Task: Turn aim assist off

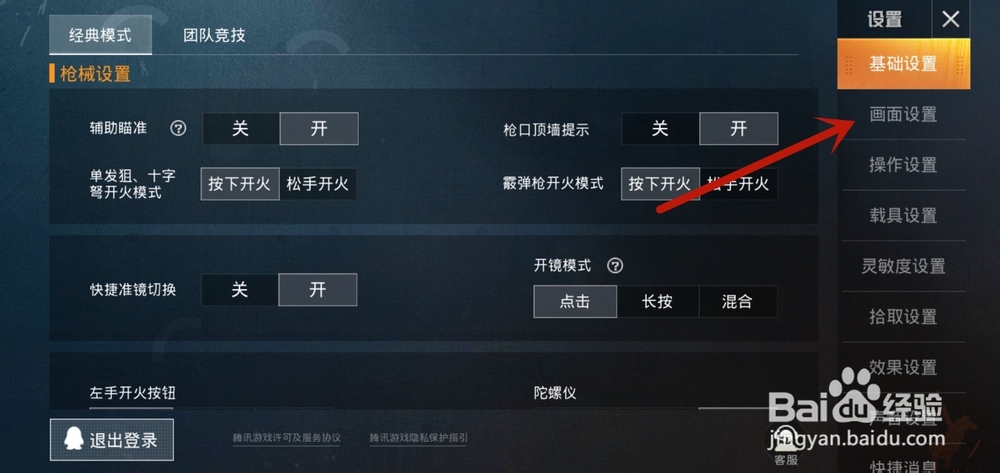Action: (x=240, y=129)
